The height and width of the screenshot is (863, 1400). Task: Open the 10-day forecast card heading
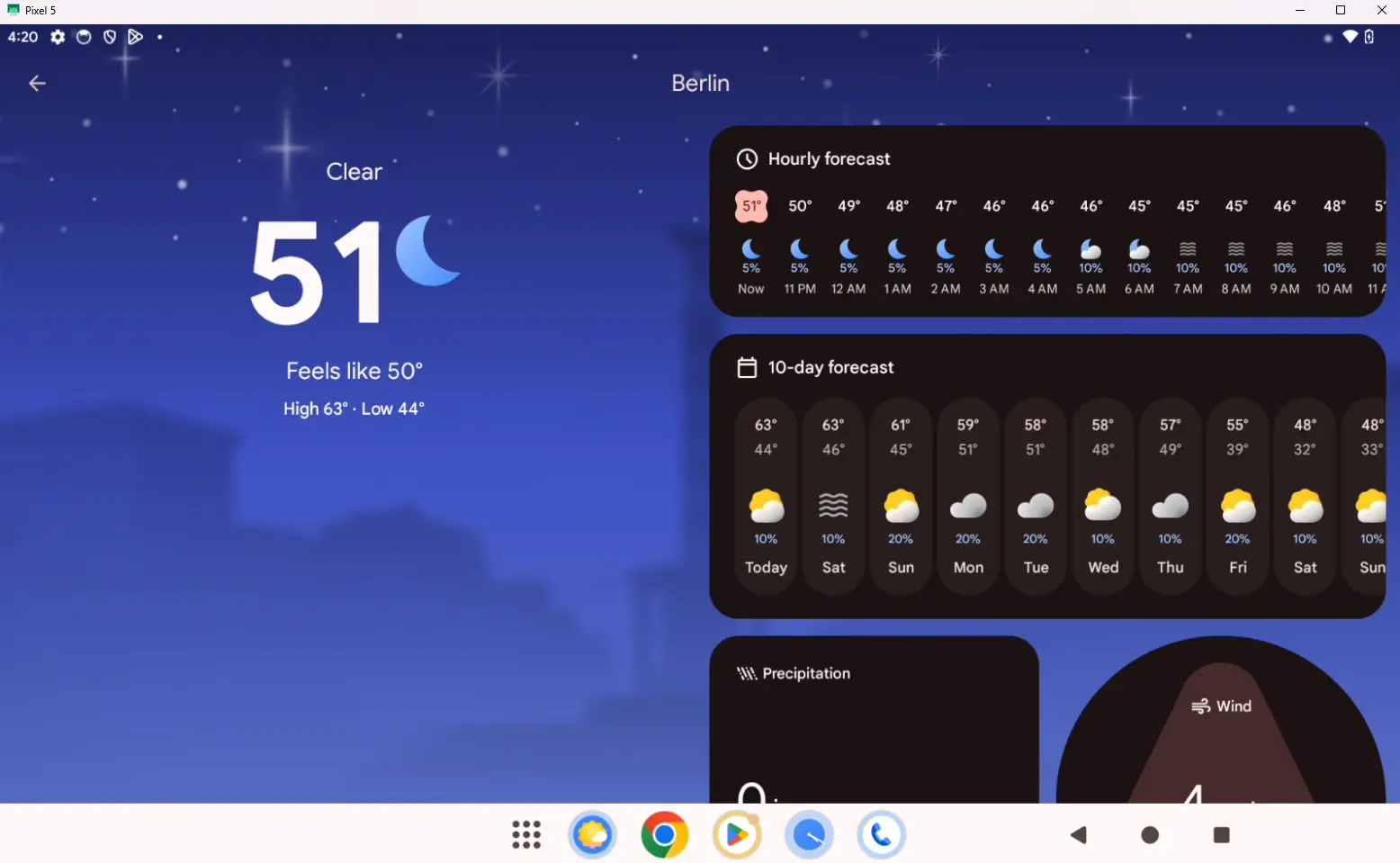pos(830,367)
